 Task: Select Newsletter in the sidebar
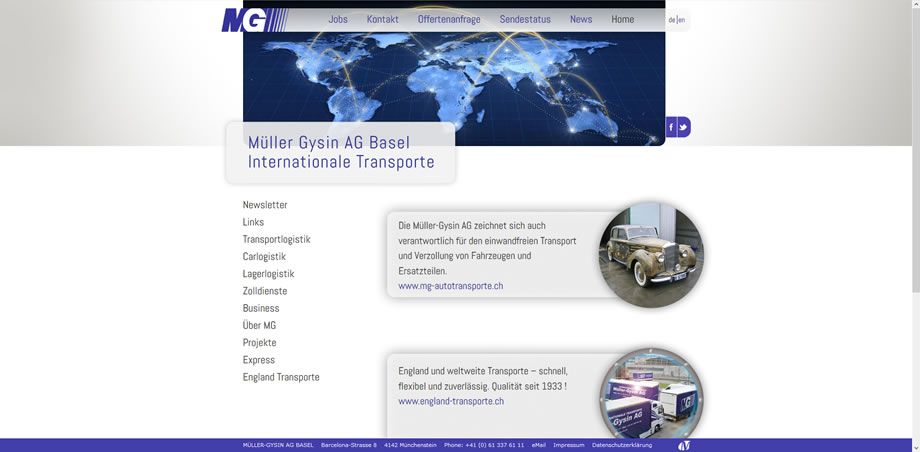[264, 205]
